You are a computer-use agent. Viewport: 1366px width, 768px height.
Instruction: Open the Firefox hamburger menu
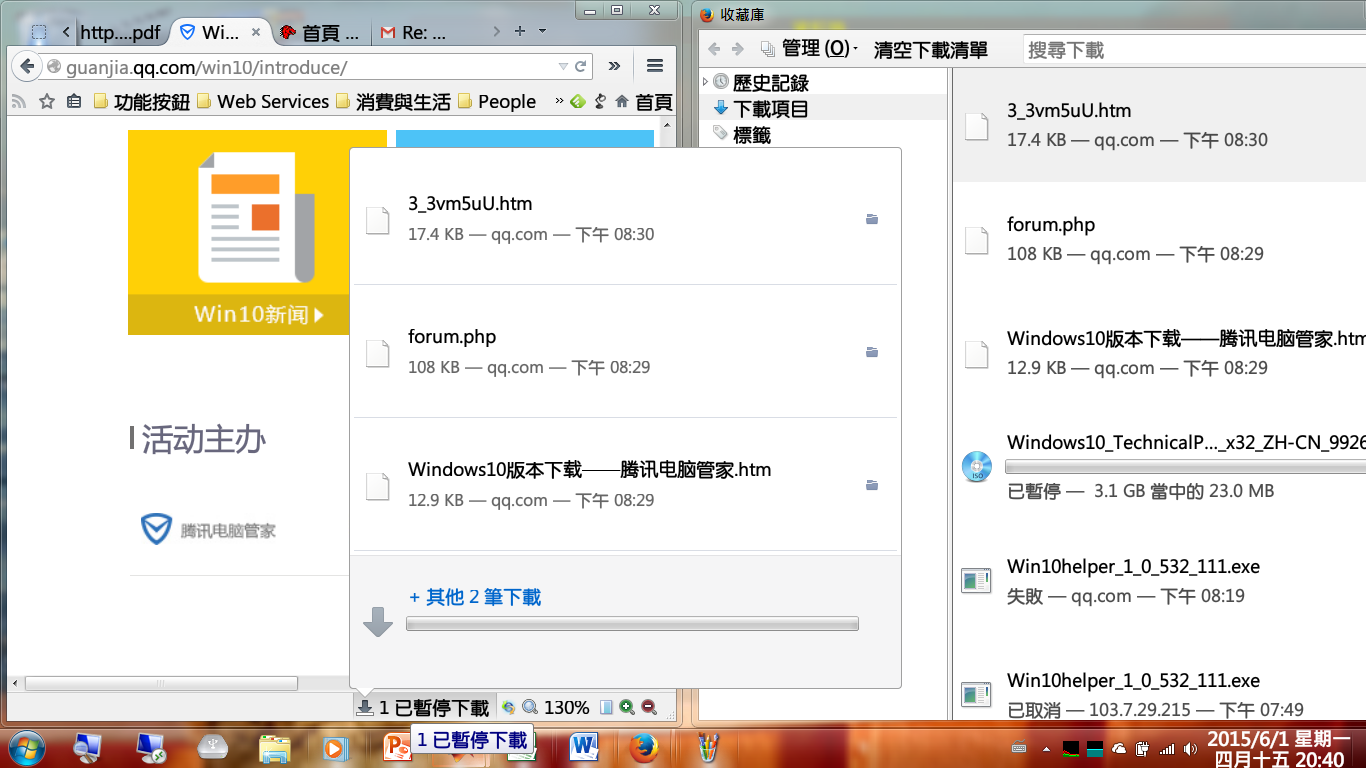[655, 66]
